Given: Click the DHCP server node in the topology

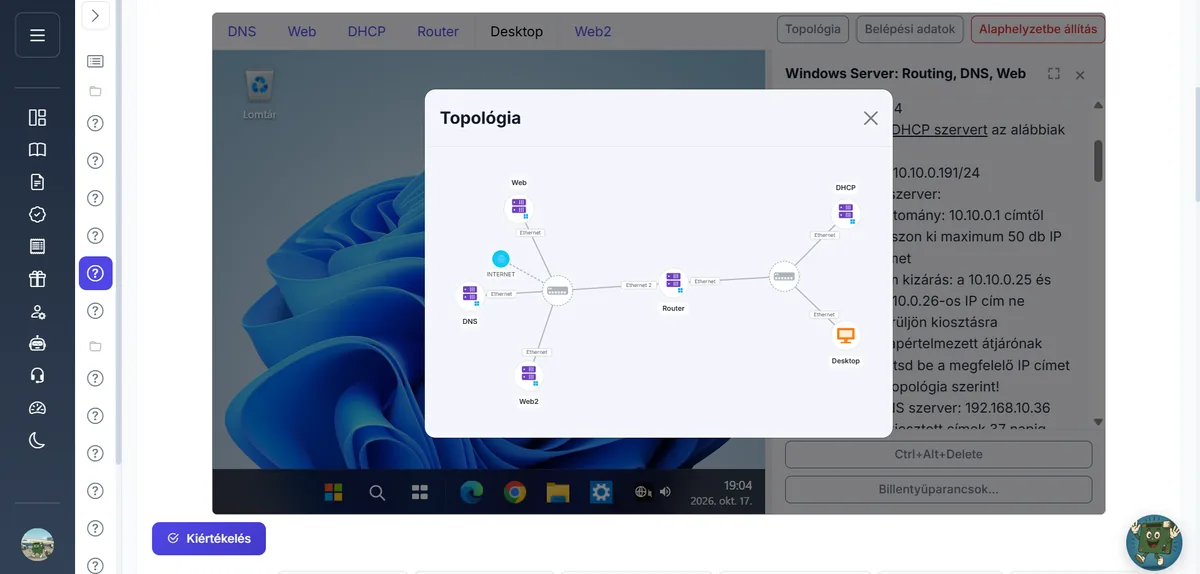Looking at the screenshot, I should pyautogui.click(x=846, y=212).
